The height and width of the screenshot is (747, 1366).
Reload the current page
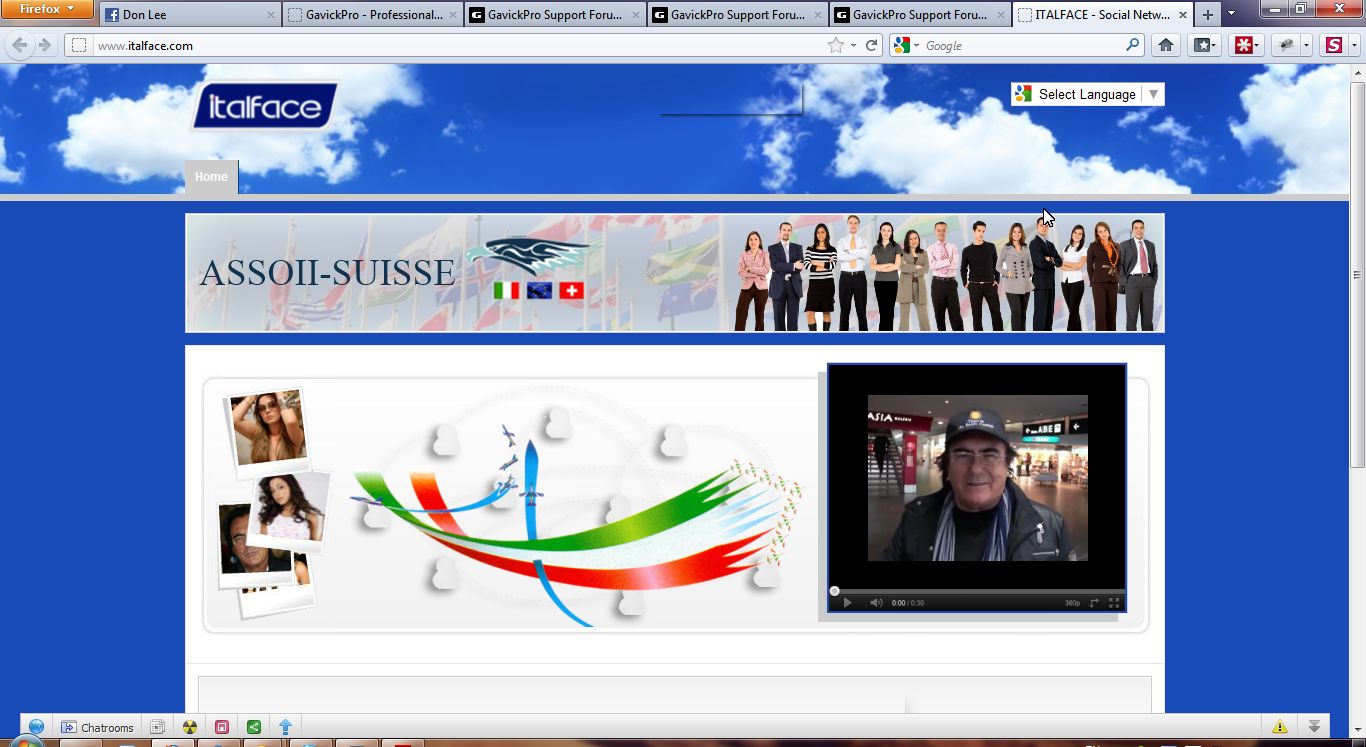point(871,45)
